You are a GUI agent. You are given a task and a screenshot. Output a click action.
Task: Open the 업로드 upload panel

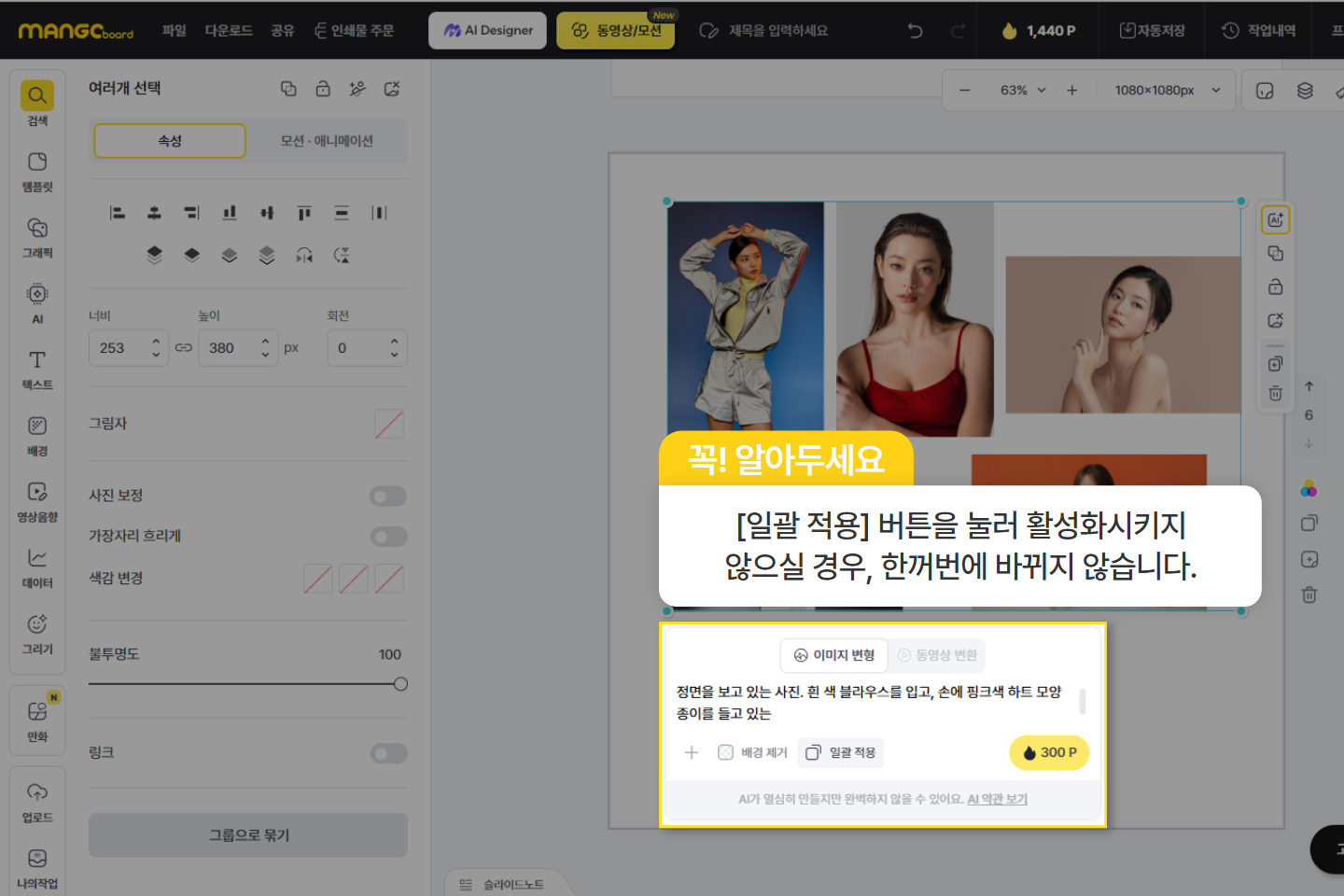coord(37,803)
